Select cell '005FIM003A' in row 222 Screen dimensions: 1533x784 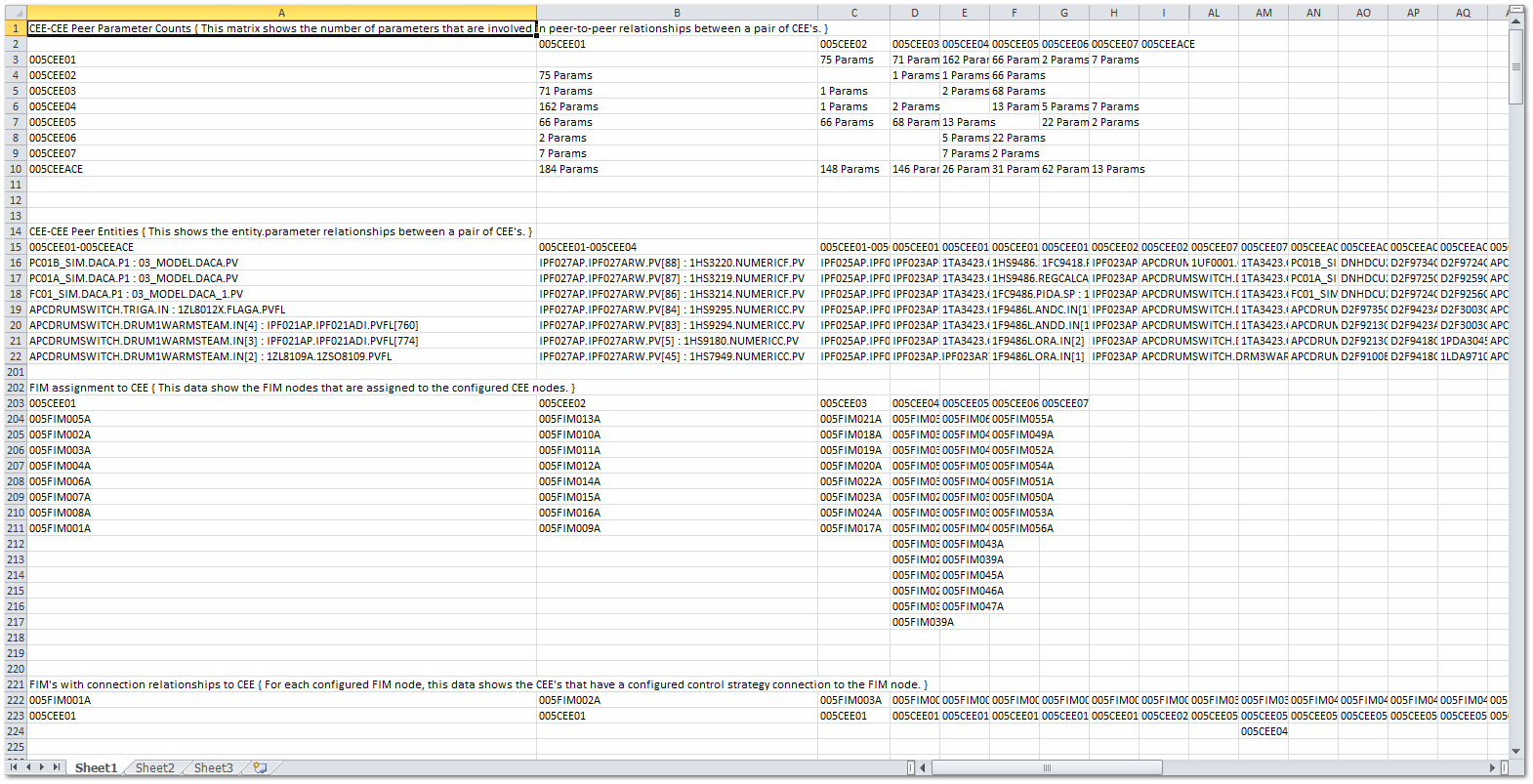pyautogui.click(x=853, y=700)
